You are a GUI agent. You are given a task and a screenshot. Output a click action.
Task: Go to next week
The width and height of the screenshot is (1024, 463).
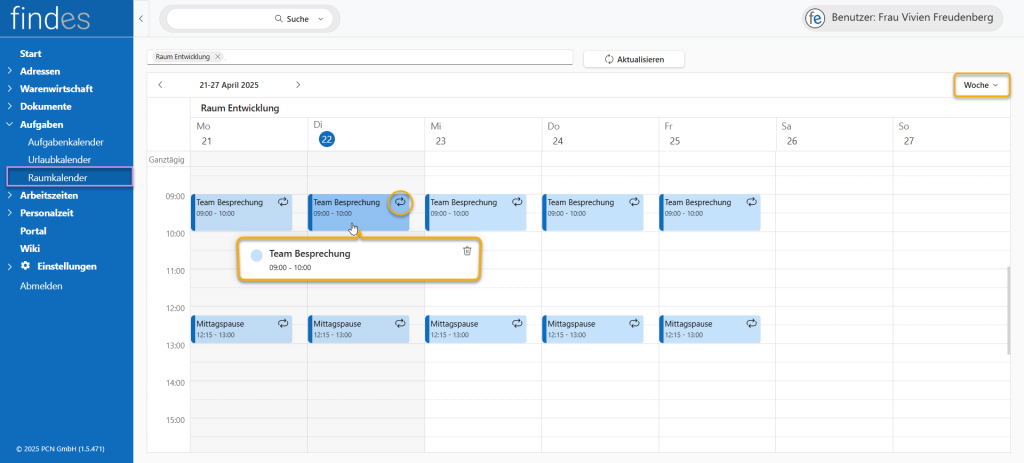click(x=298, y=85)
